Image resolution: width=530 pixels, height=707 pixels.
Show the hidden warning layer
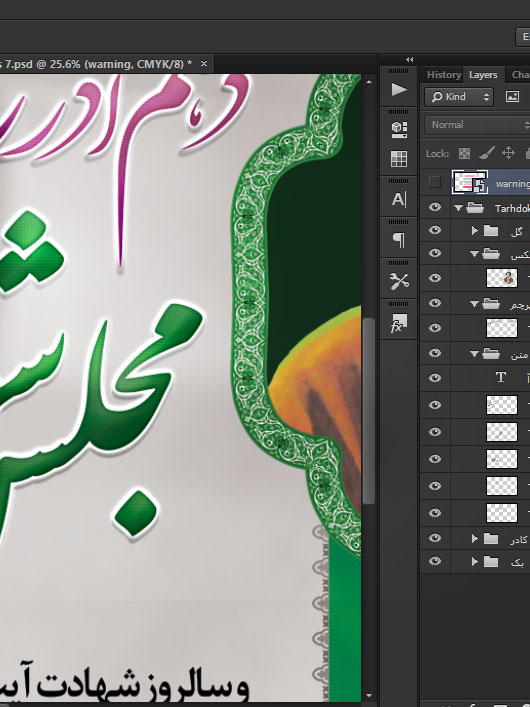(x=434, y=182)
